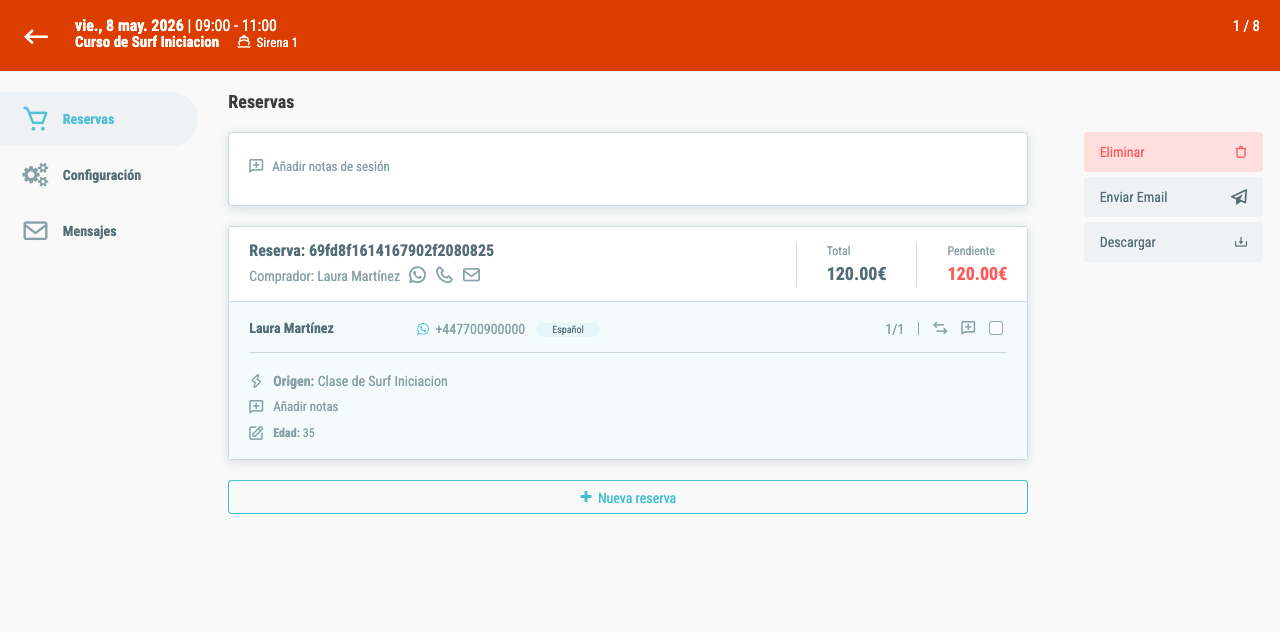
Task: Open Reservas in the sidebar
Action: coord(99,119)
